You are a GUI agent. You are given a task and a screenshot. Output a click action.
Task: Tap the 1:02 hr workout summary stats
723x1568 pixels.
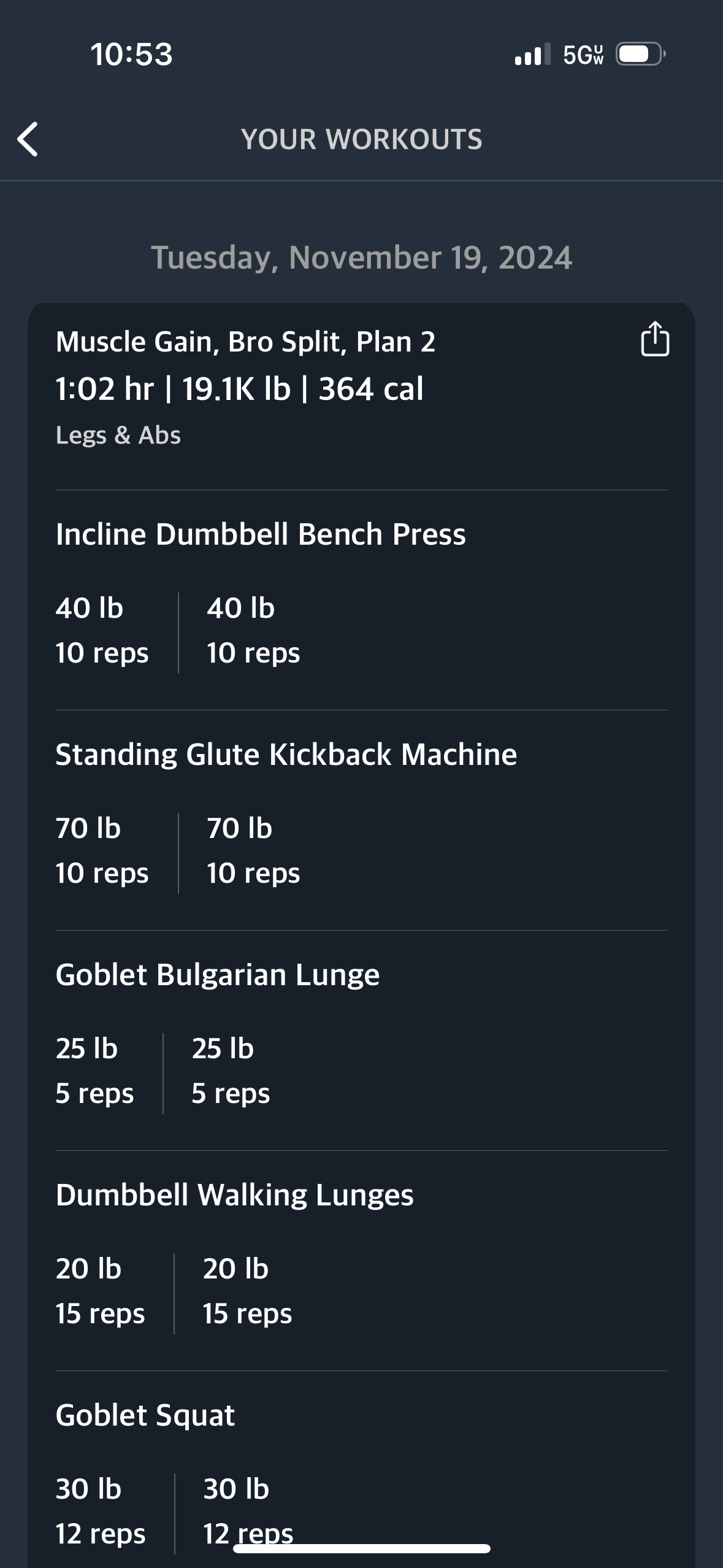(x=239, y=389)
